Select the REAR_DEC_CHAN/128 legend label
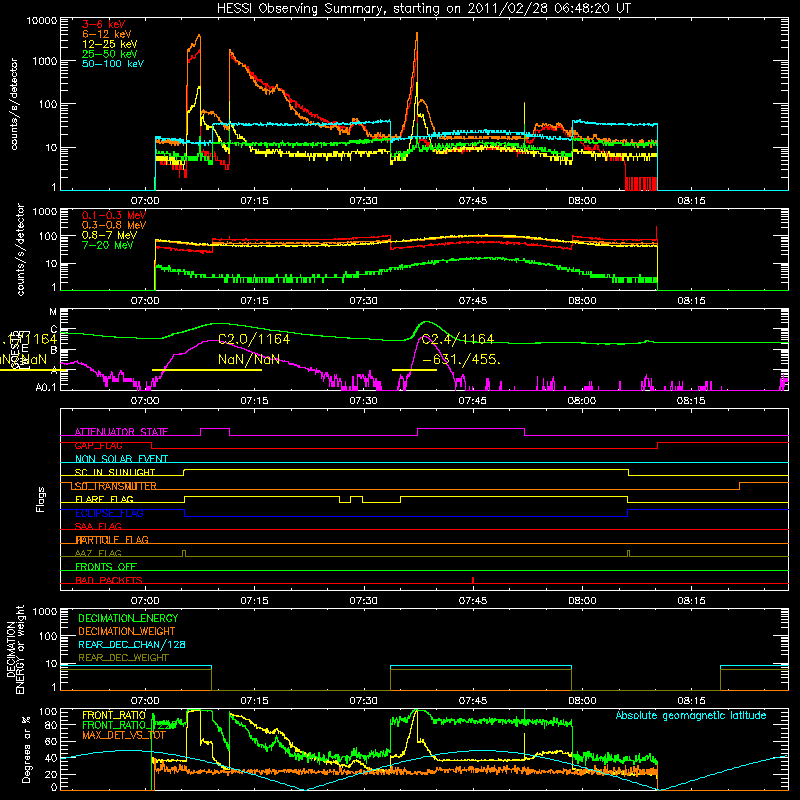This screenshot has height=800, width=800. click(x=132, y=644)
